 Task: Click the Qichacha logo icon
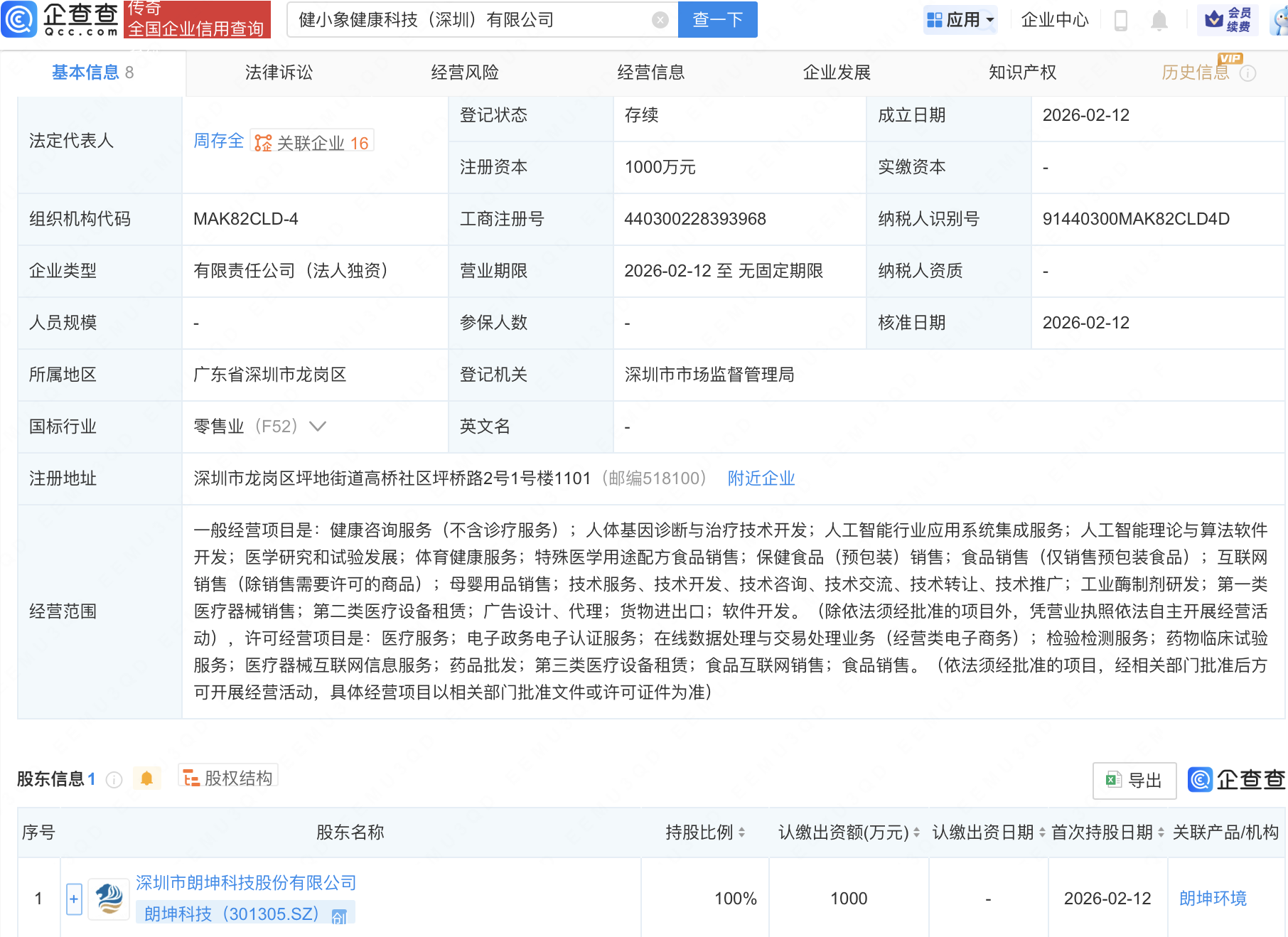(20, 19)
